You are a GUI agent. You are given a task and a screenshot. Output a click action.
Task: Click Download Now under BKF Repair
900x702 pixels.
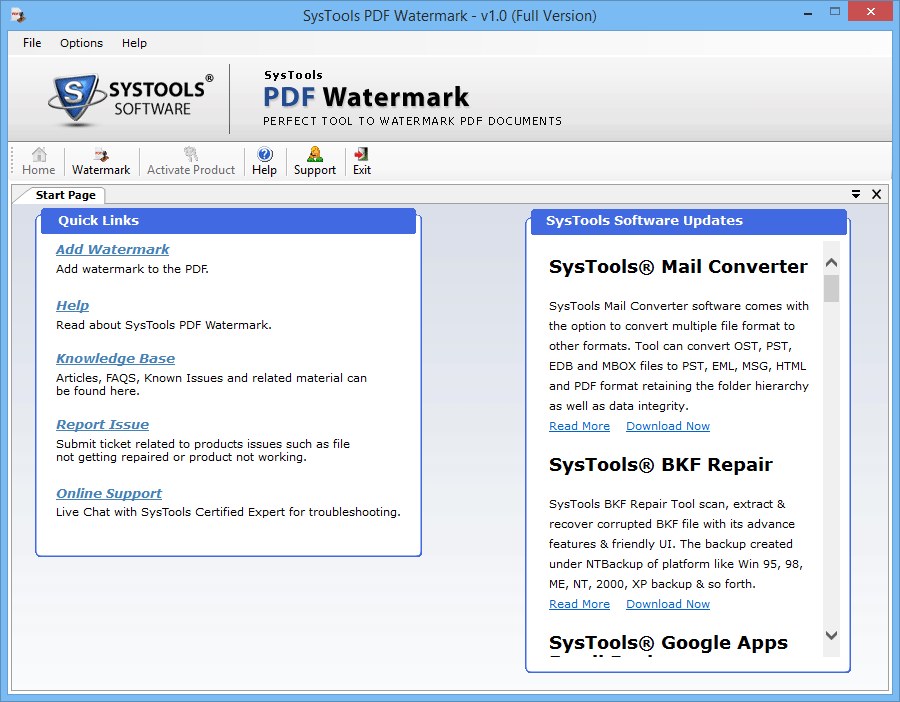(x=668, y=604)
